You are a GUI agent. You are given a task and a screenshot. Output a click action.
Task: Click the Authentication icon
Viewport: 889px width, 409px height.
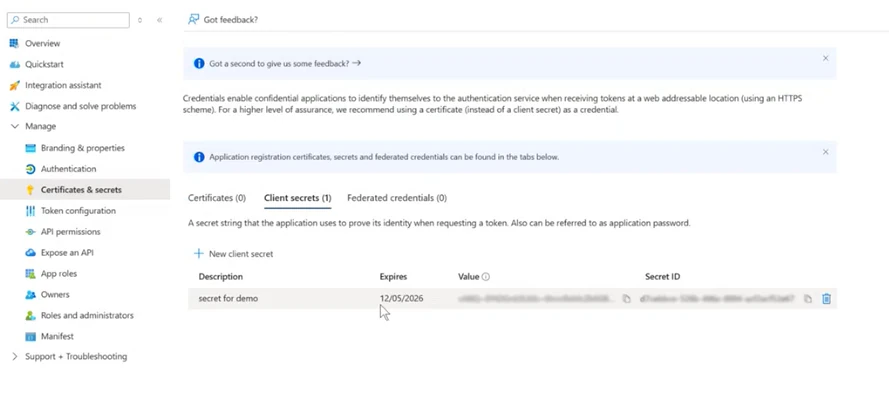tap(31, 169)
